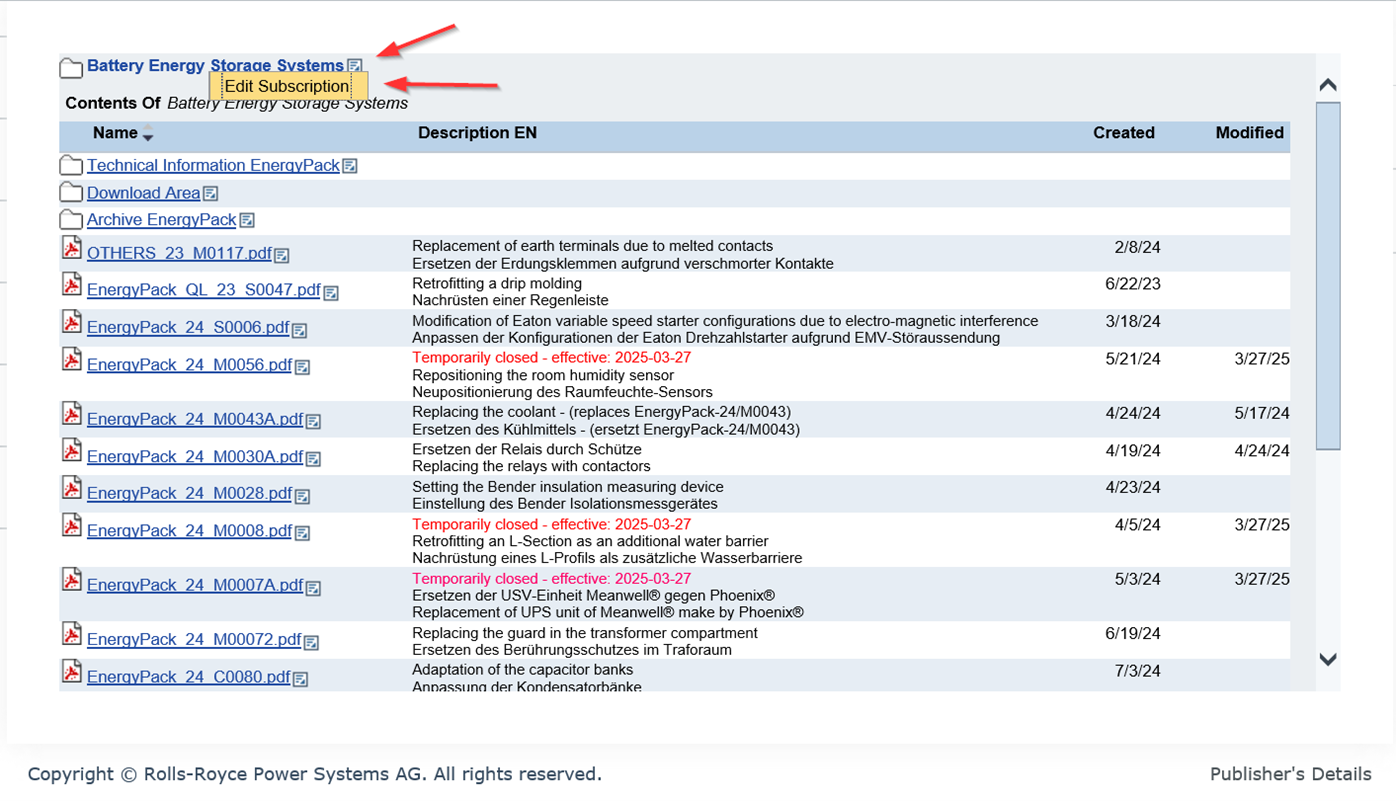The height and width of the screenshot is (801, 1396).
Task: Click subscription icon beside EnergyPack_24_M0008.pdf
Action: point(303,533)
